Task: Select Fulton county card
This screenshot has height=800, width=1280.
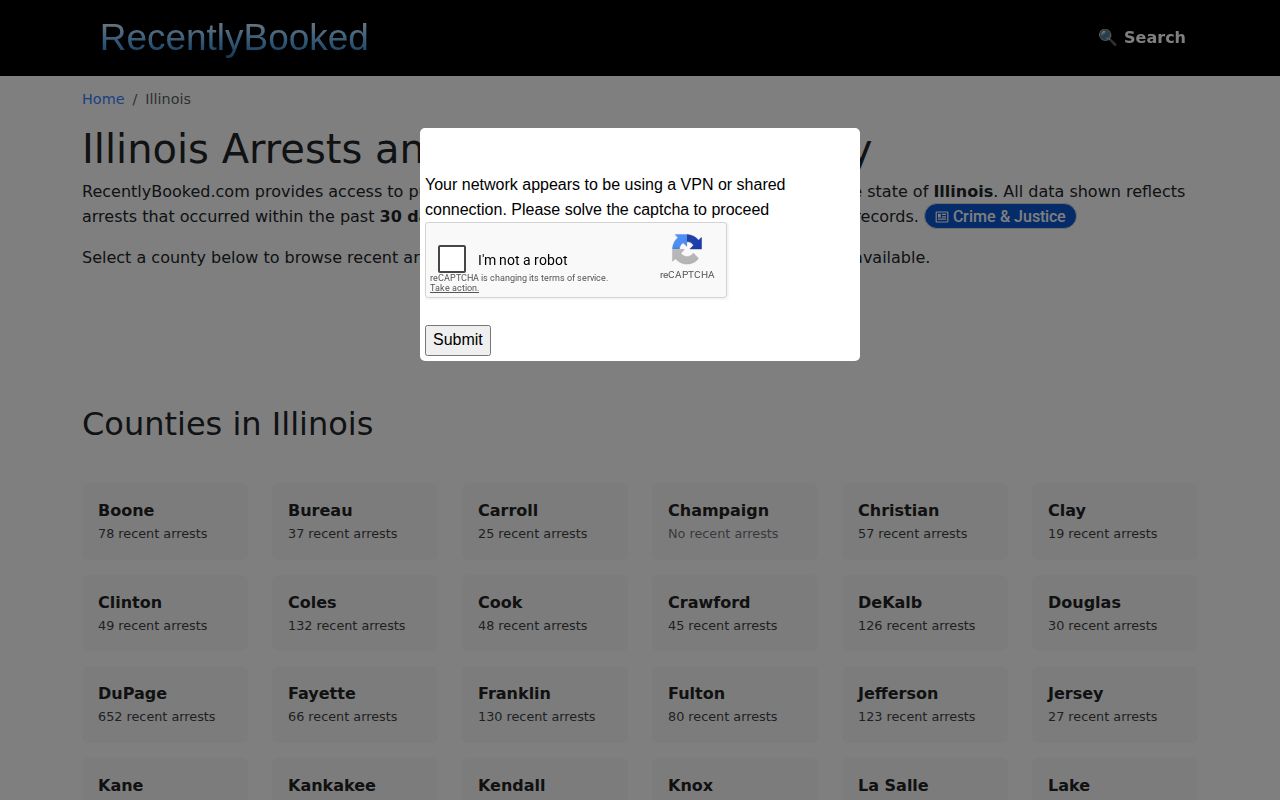Action: [x=735, y=704]
